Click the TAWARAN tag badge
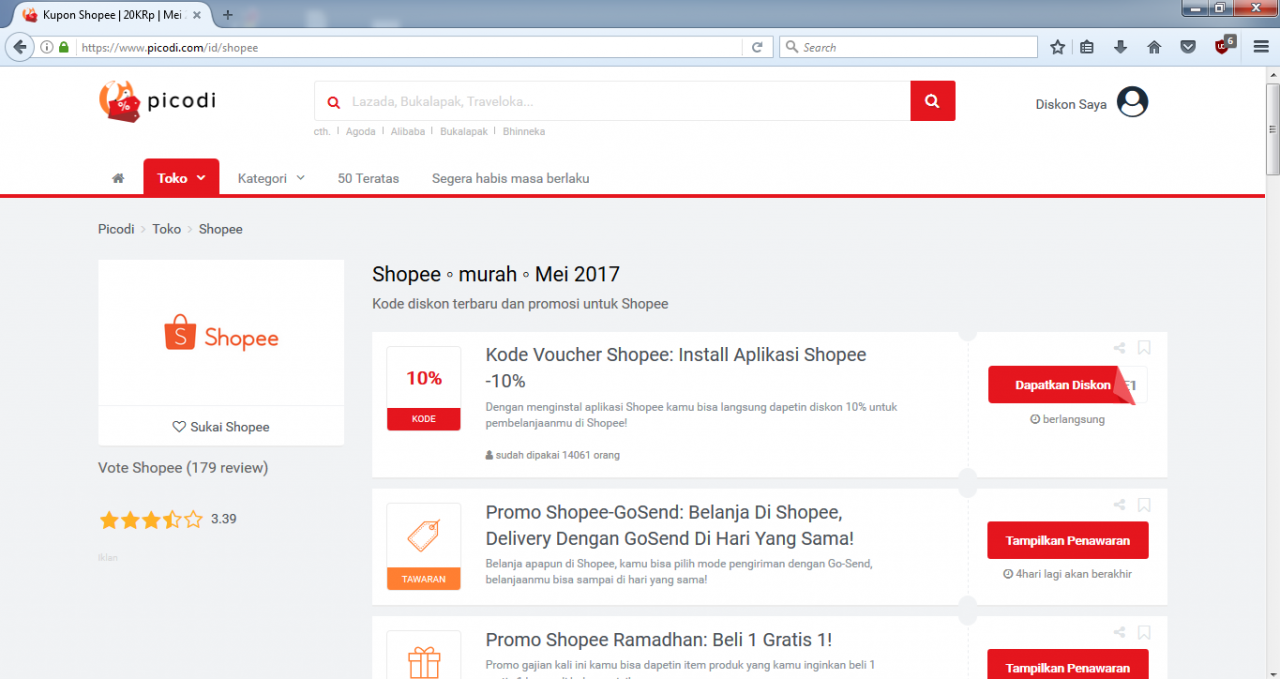Image resolution: width=1280 pixels, height=679 pixels. point(424,546)
